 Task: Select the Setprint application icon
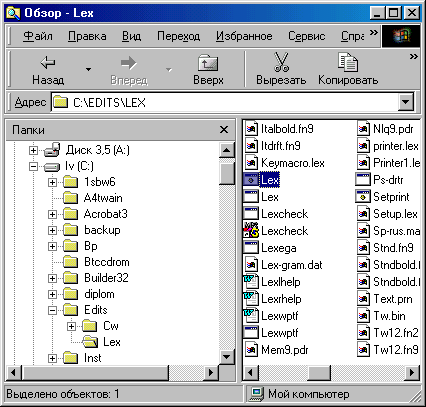(363, 197)
